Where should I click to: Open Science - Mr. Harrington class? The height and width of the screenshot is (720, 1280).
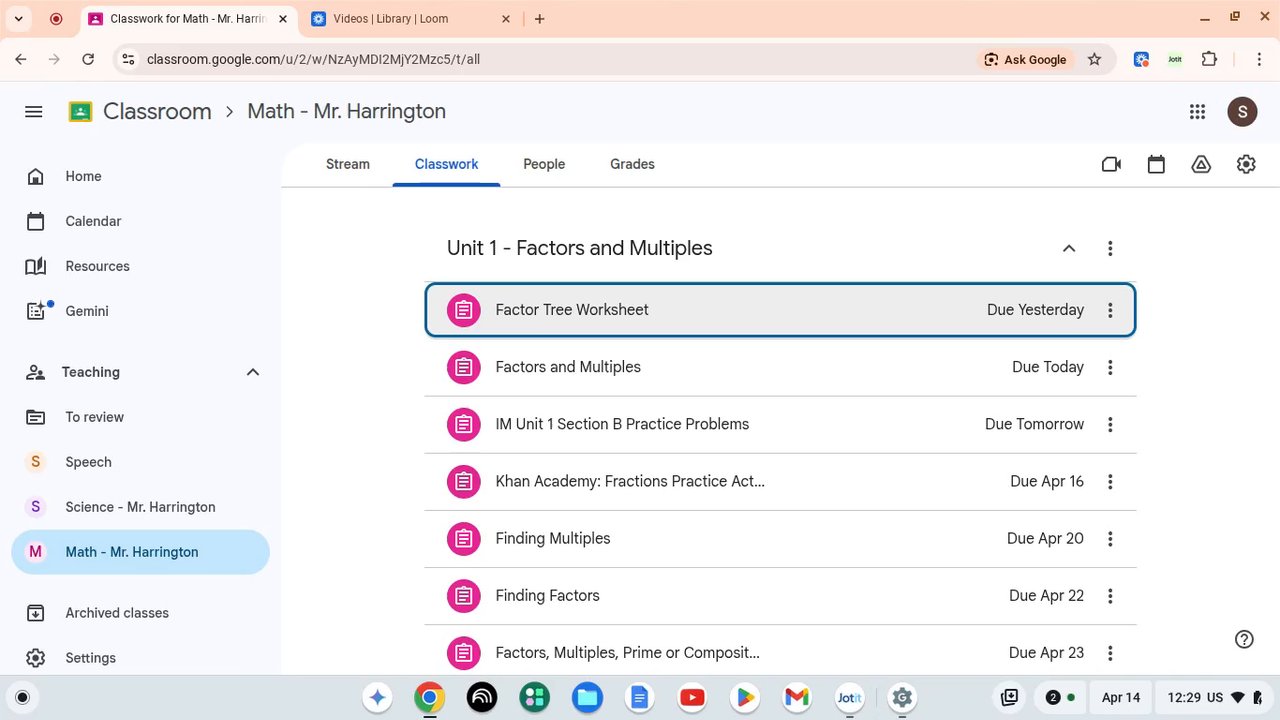pyautogui.click(x=139, y=507)
